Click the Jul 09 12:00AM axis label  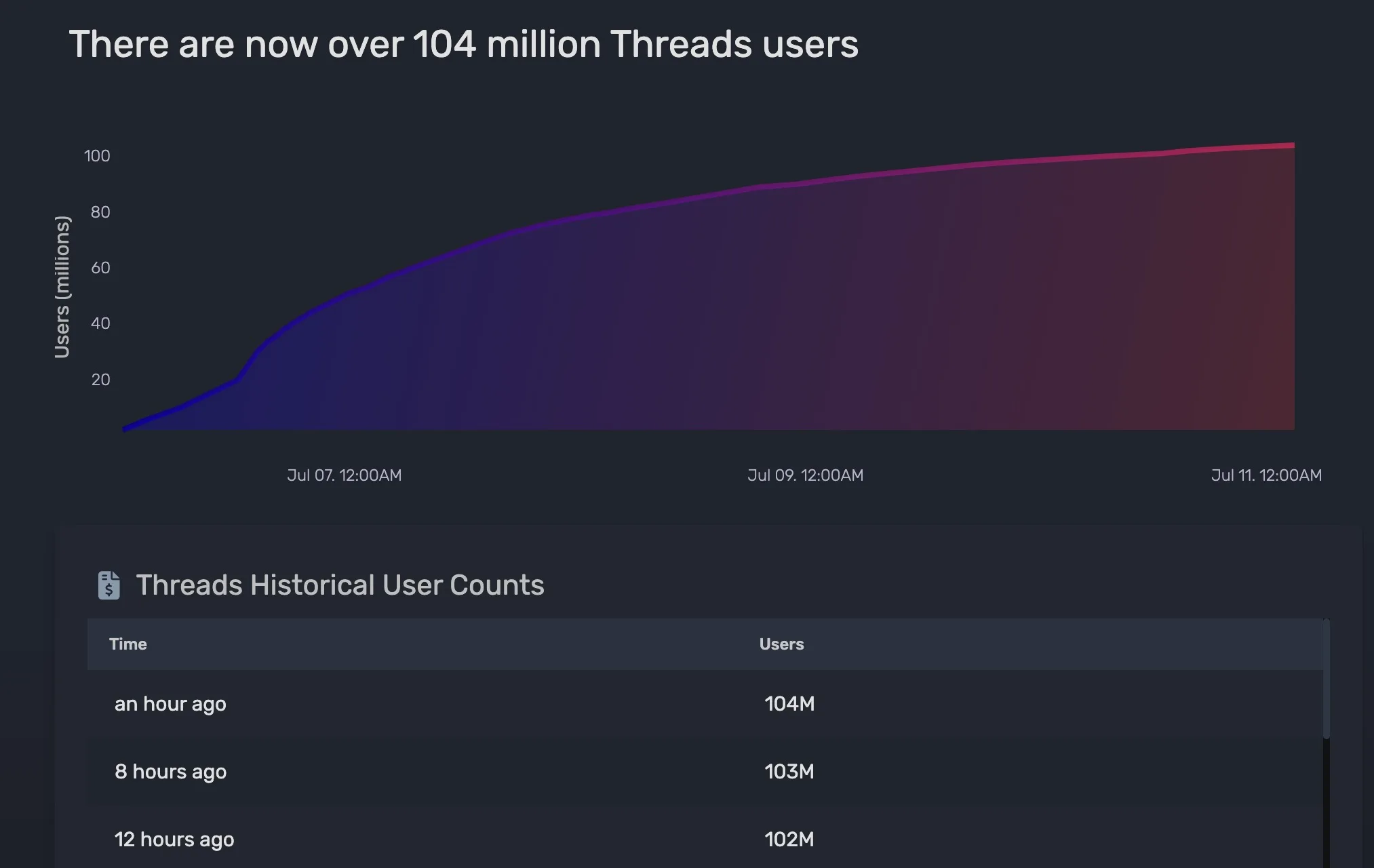tap(805, 475)
